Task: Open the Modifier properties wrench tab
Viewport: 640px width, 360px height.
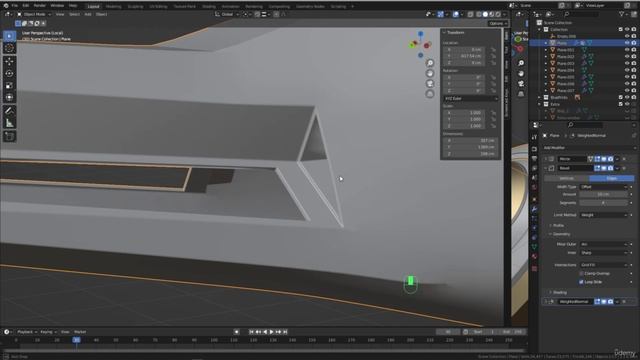Action: pos(534,209)
